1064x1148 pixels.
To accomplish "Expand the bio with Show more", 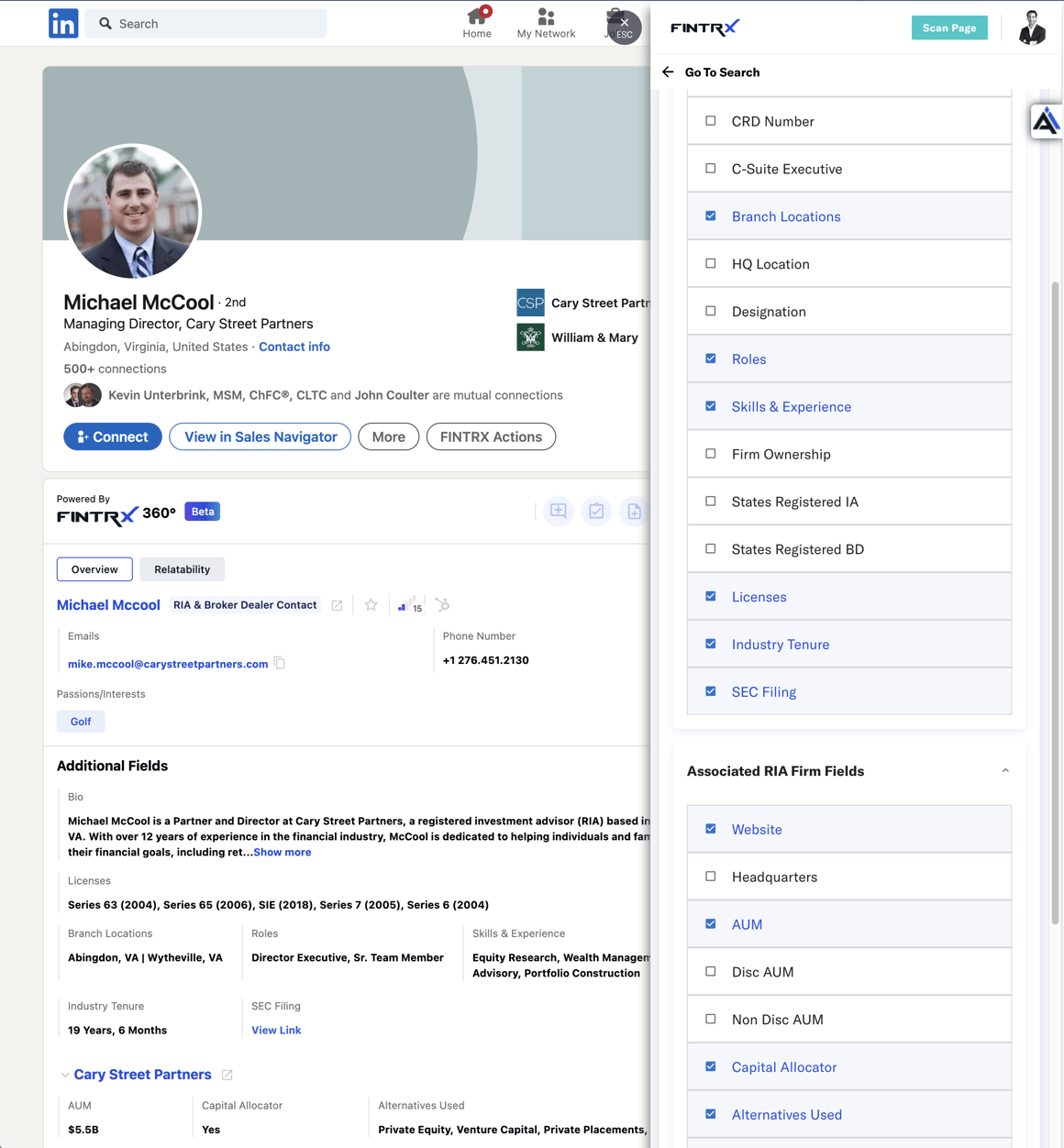I will [283, 852].
